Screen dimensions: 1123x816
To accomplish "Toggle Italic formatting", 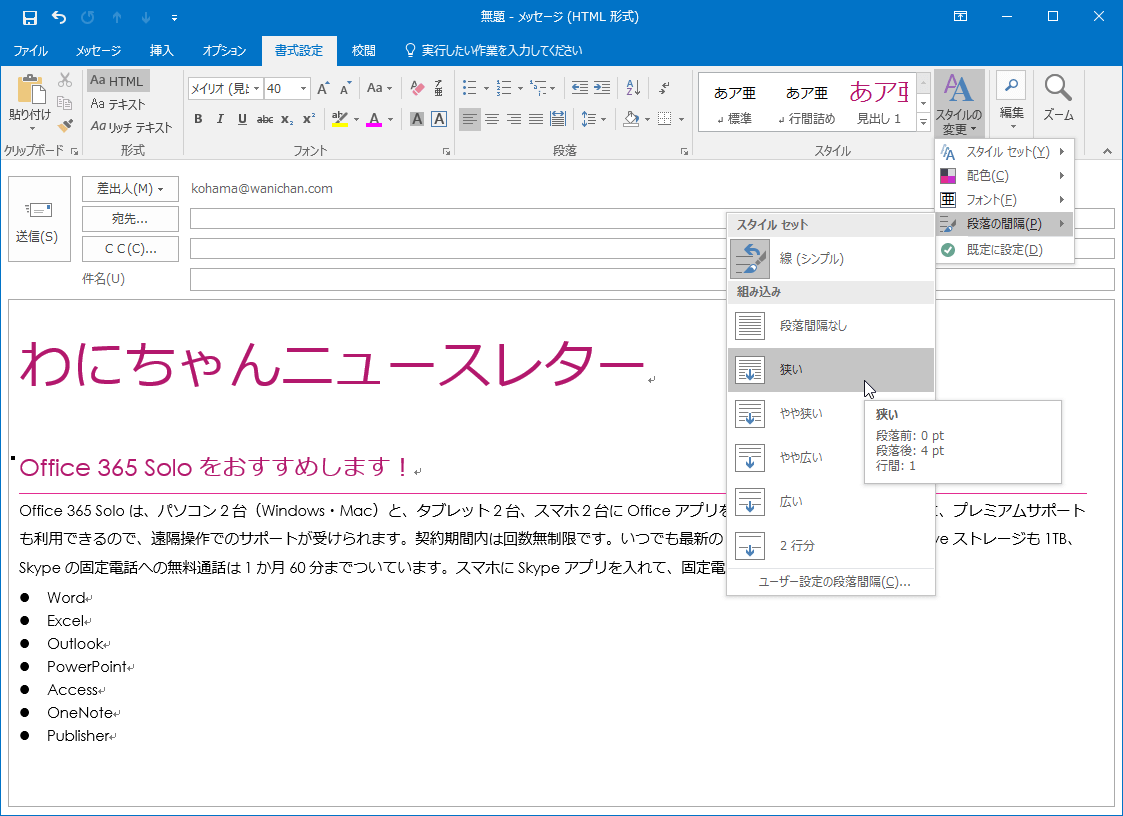I will pyautogui.click(x=220, y=119).
